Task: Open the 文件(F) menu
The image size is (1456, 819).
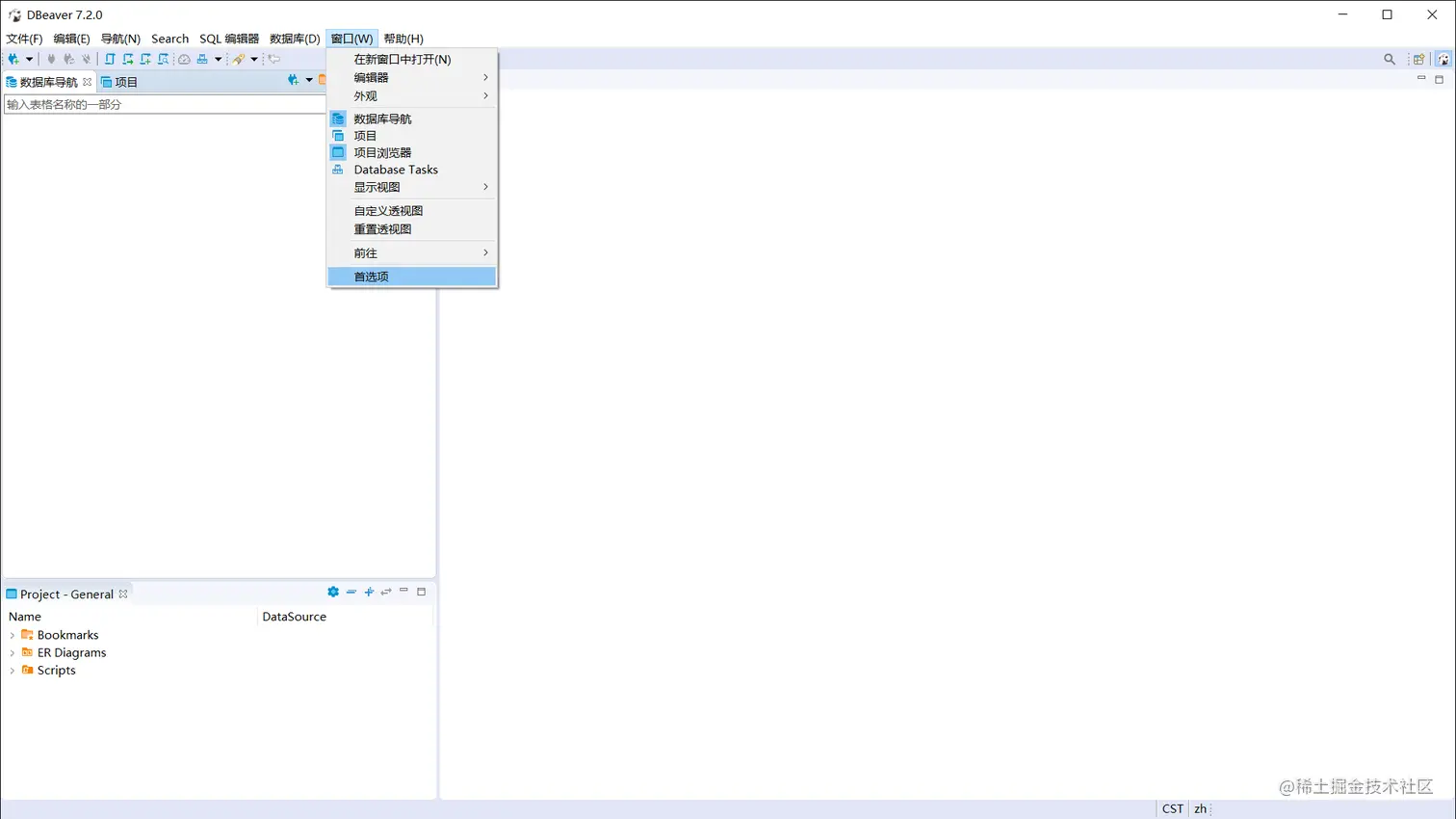Action: [x=24, y=39]
